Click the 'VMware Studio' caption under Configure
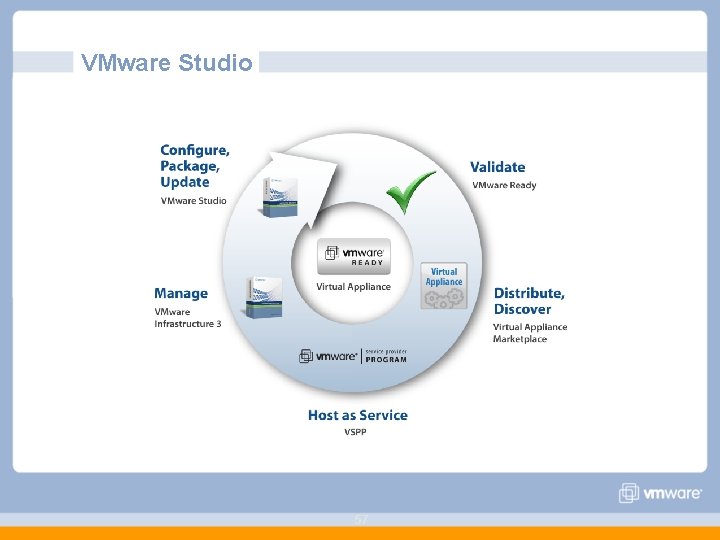Image resolution: width=720 pixels, height=540 pixels. tap(193, 201)
